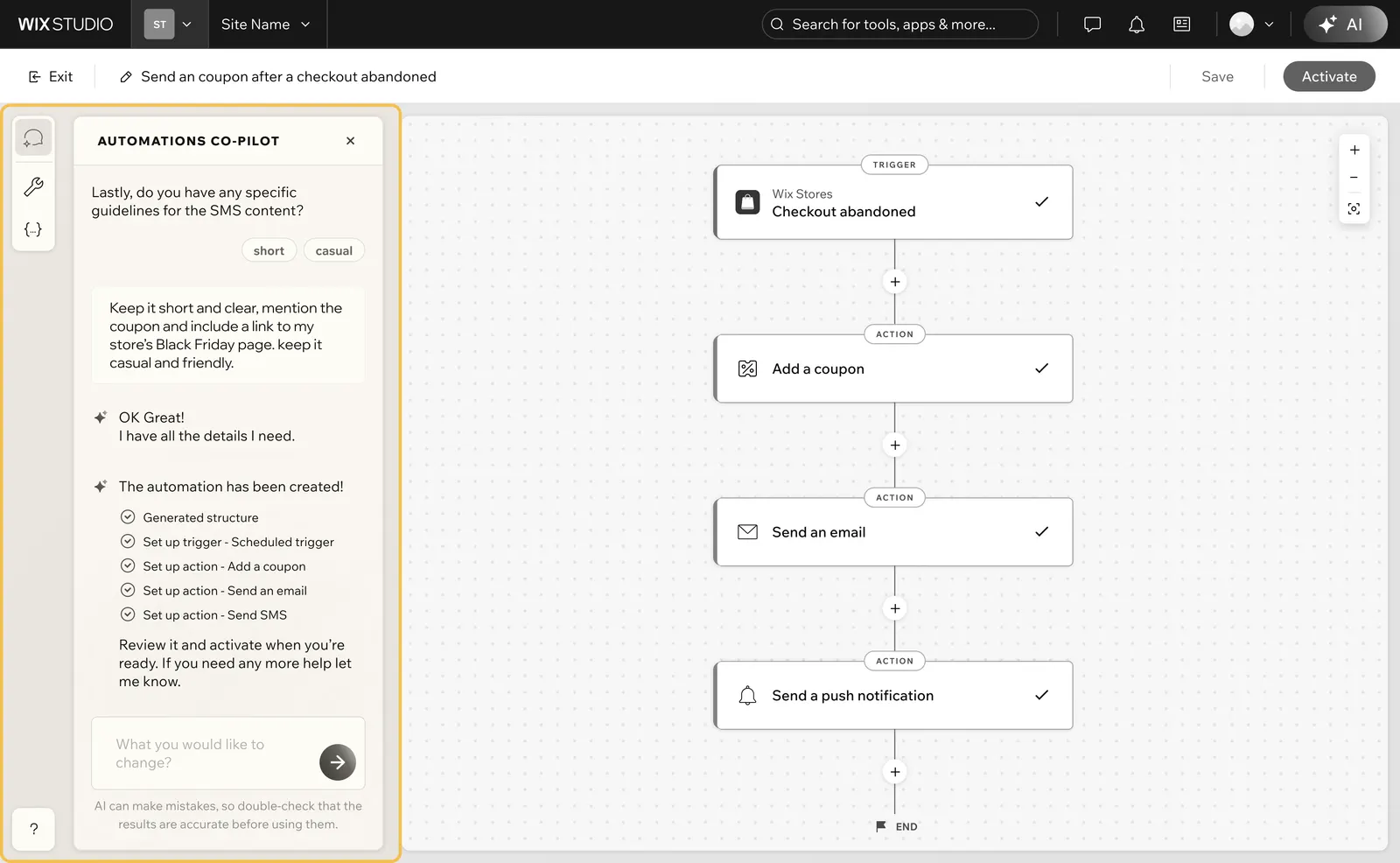Screen dimensions: 1400x863
Task: Click the ACTION badge above push notification
Action: (x=894, y=662)
